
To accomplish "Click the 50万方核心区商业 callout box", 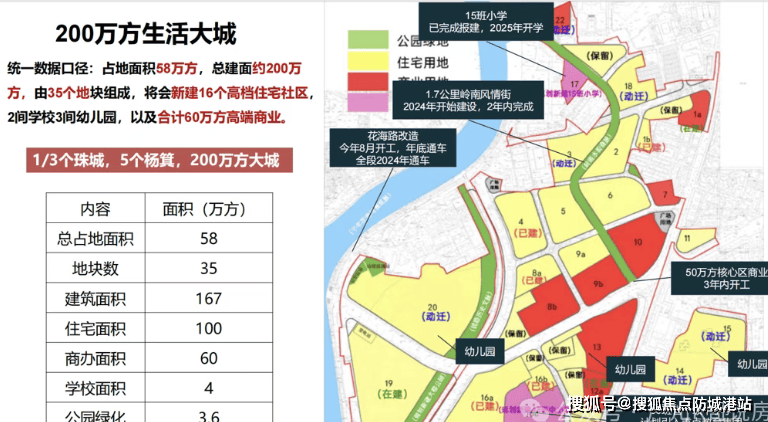I will tap(719, 277).
